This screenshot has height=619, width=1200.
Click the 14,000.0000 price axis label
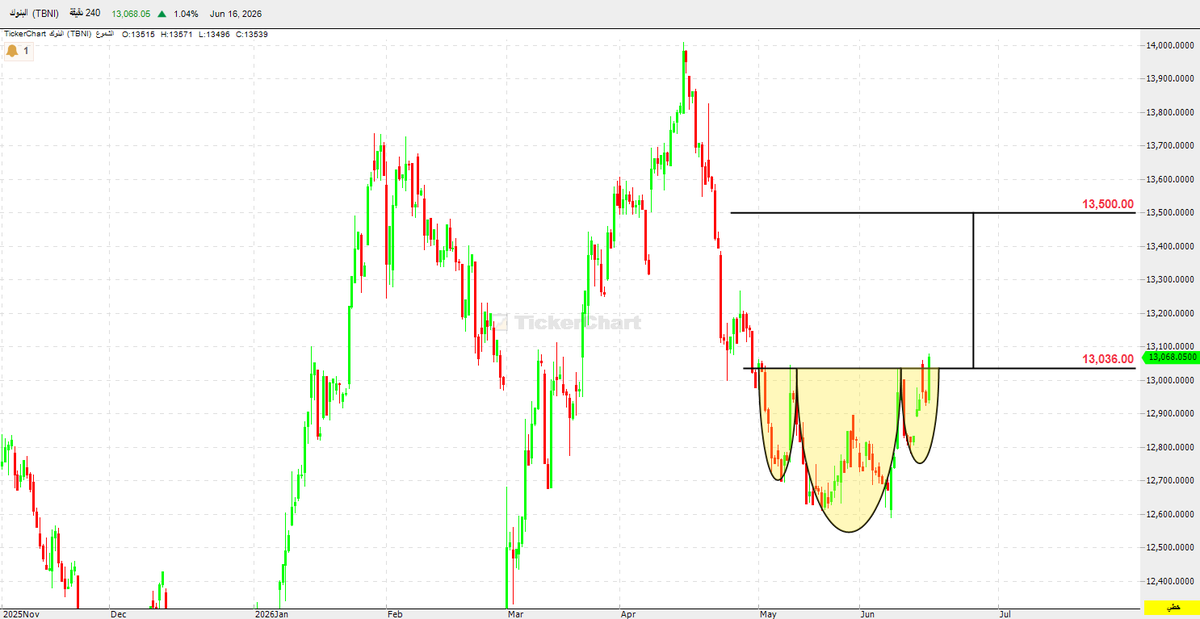coord(1170,45)
